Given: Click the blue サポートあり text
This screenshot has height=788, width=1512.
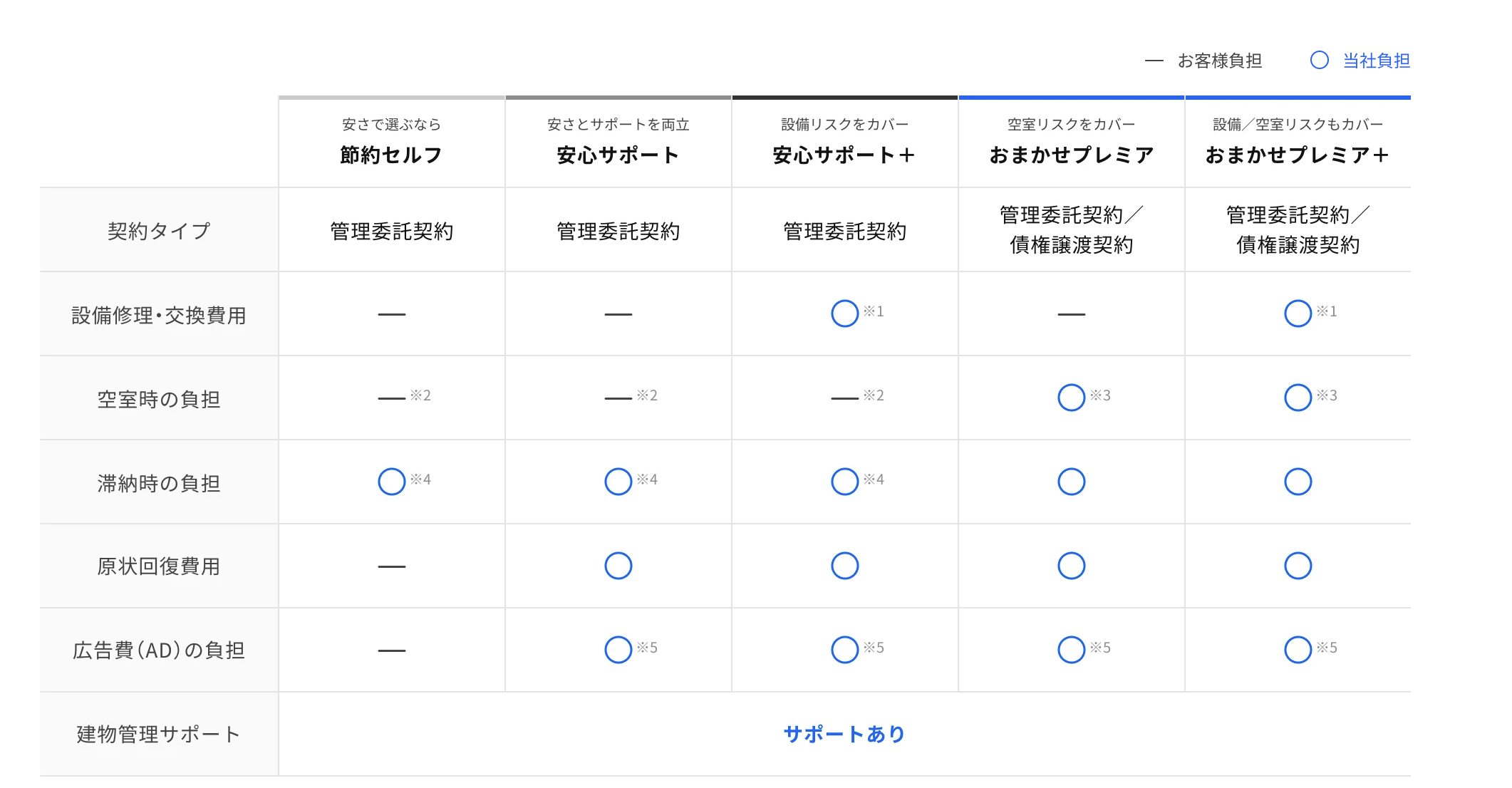Looking at the screenshot, I should pyautogui.click(x=844, y=734).
